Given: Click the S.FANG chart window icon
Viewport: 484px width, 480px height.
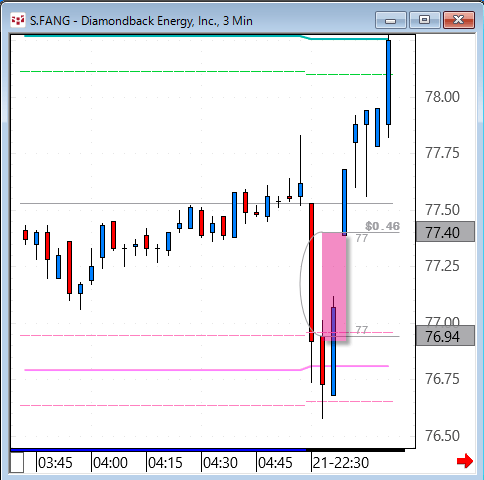Looking at the screenshot, I should point(18,21).
